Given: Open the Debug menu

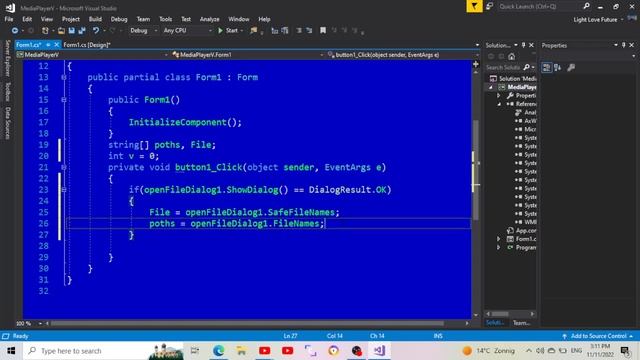Looking at the screenshot, I should coord(119,19).
